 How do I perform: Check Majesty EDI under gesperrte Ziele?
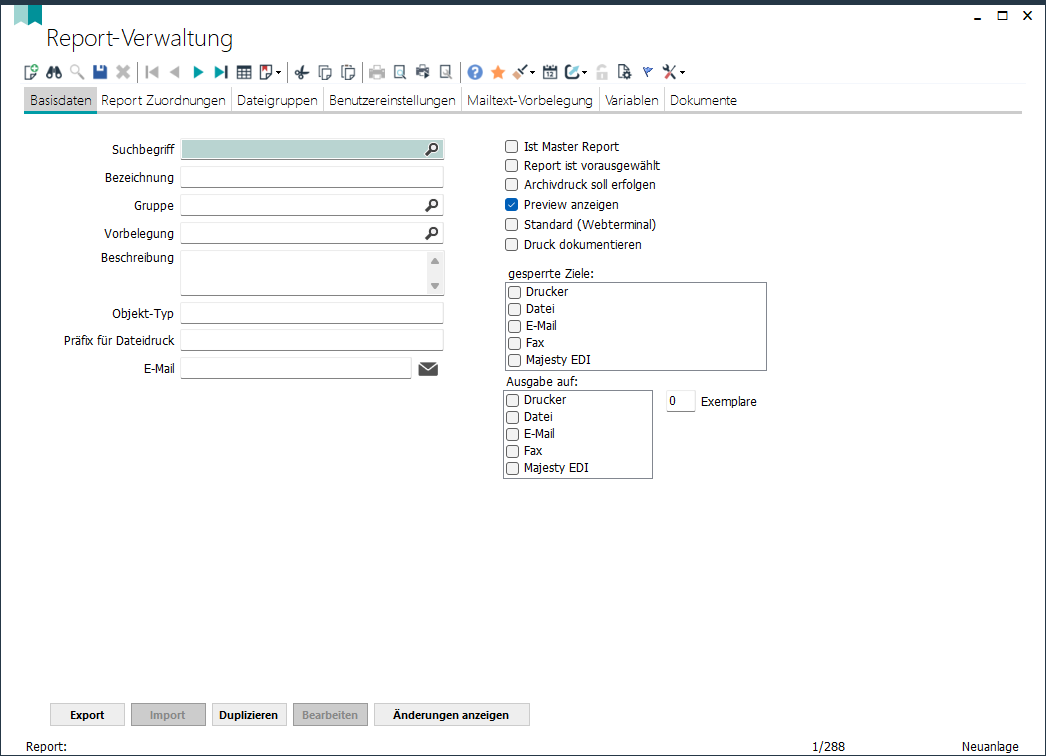point(514,360)
